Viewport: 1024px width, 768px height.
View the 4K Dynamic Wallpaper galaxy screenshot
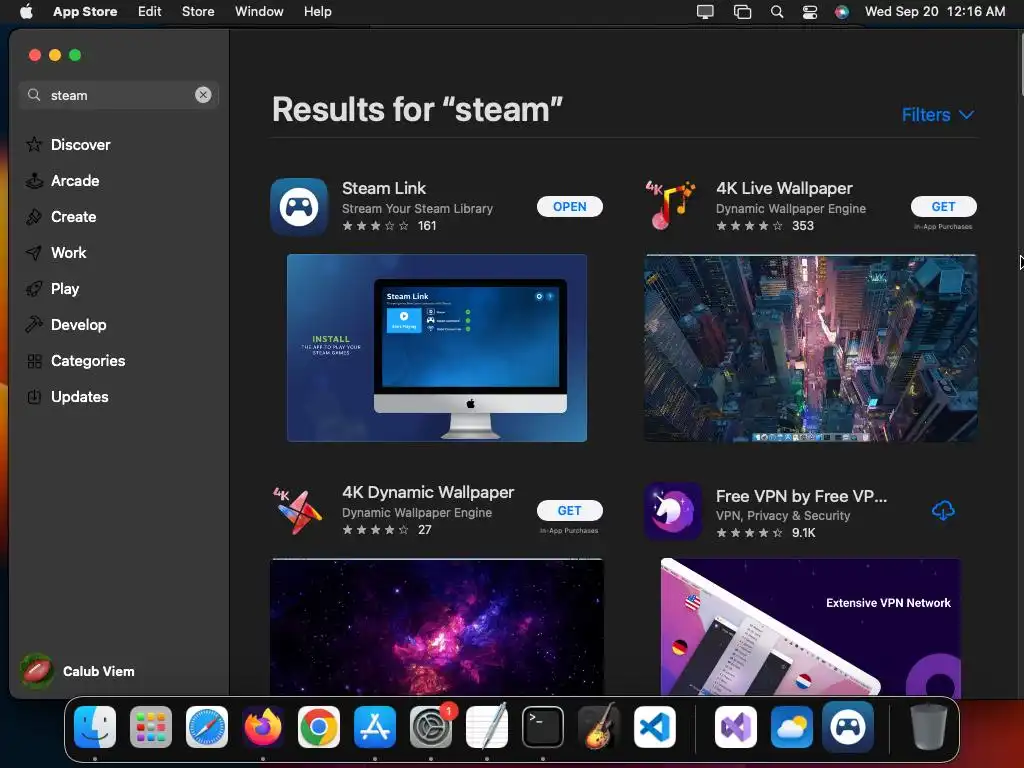tap(437, 627)
